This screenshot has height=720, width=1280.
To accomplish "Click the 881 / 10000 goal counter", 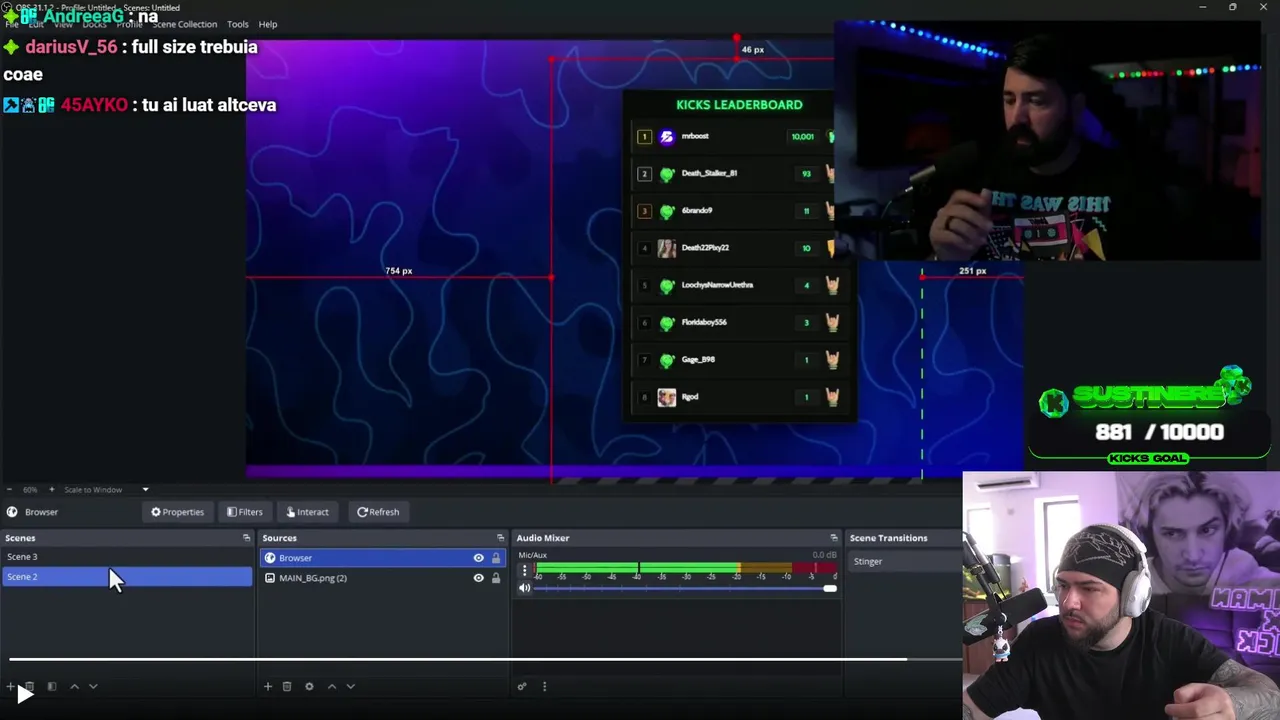I will pos(1159,432).
